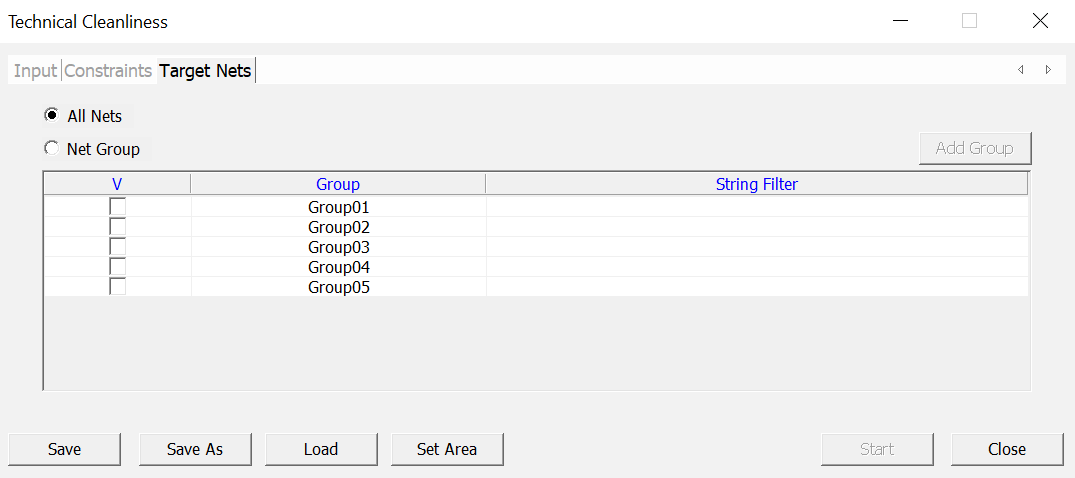Viewport: 1075px width, 478px height.
Task: Open the Constraints tab
Action: click(x=108, y=71)
